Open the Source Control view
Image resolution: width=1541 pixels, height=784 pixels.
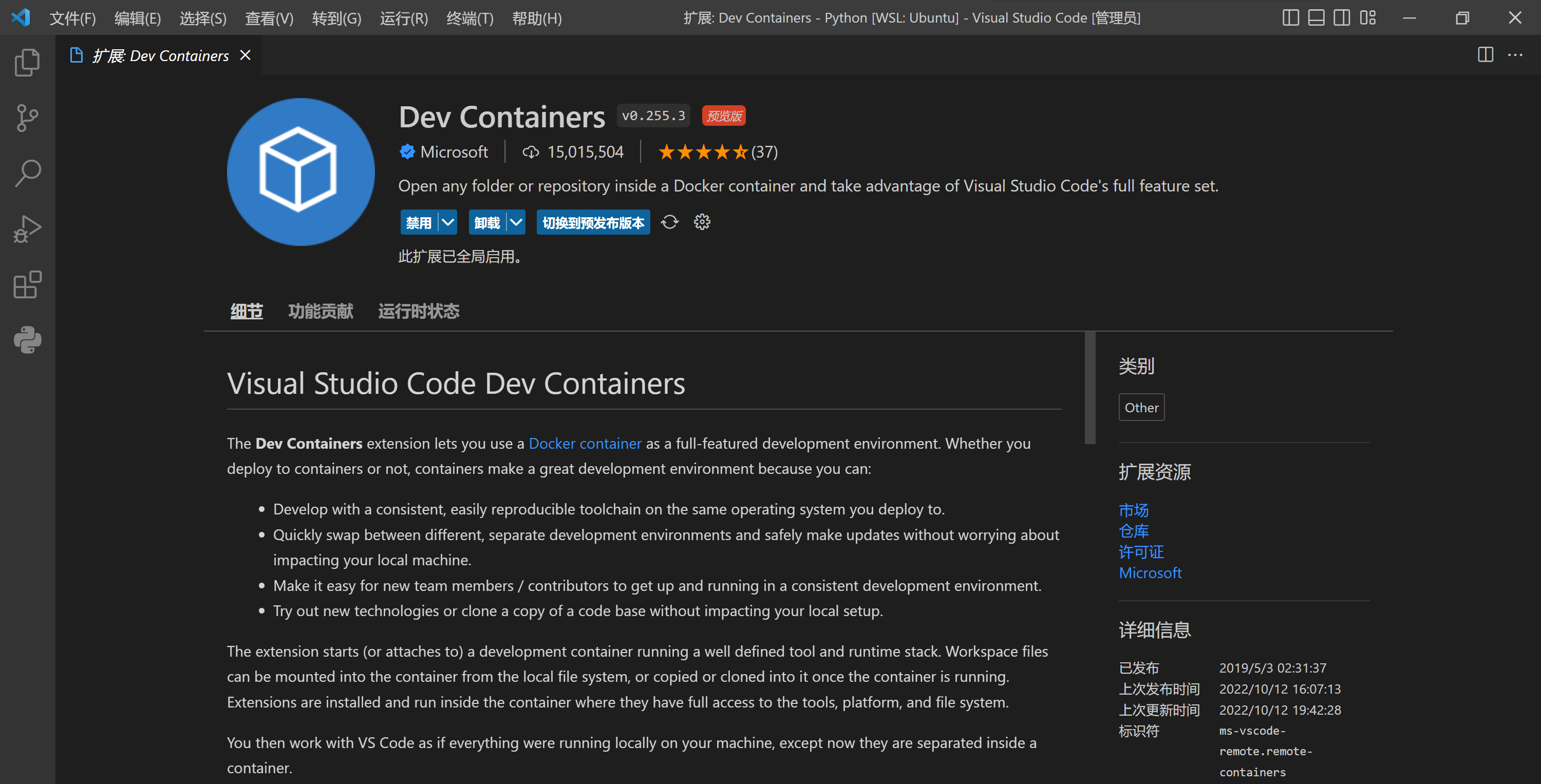27,118
